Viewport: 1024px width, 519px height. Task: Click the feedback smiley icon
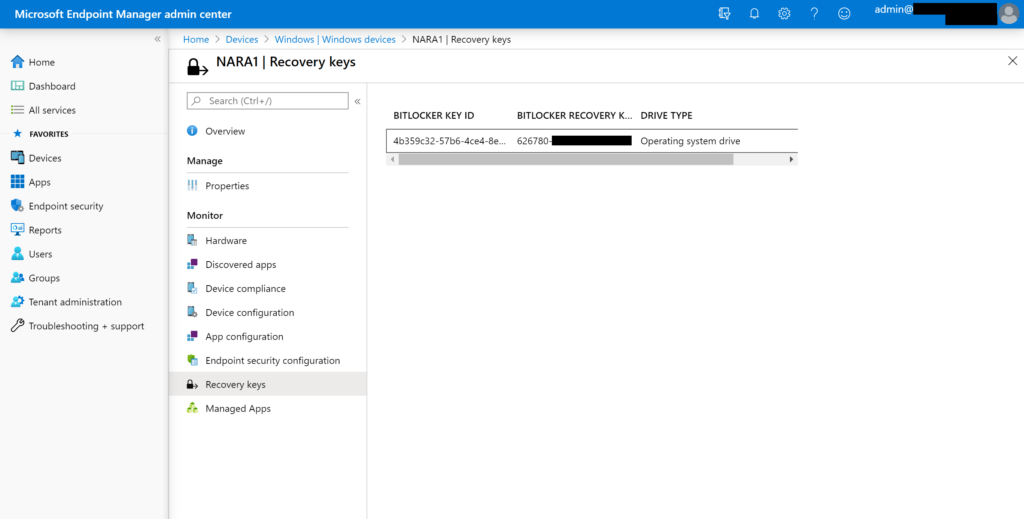pyautogui.click(x=844, y=14)
